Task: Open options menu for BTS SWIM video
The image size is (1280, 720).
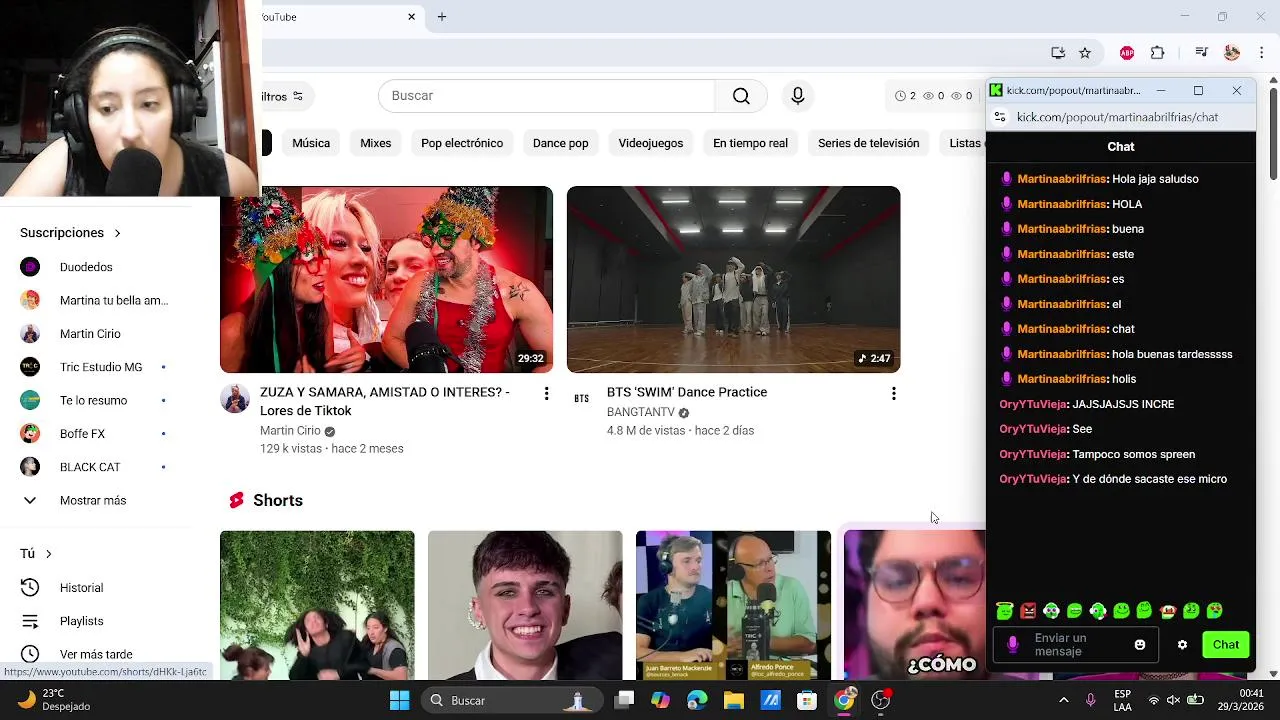Action: (x=894, y=394)
